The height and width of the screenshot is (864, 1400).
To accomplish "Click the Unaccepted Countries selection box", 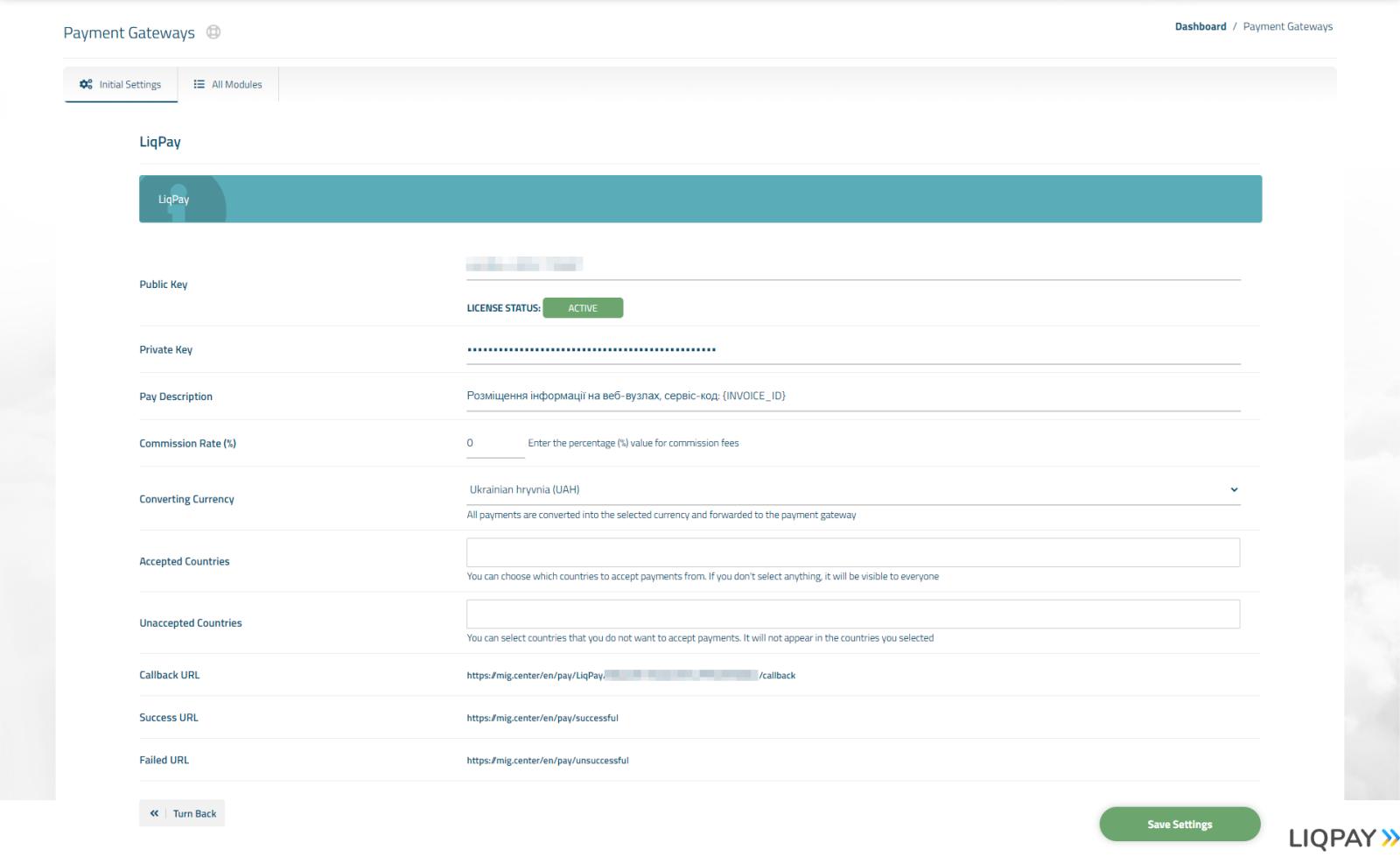I will coord(853,614).
